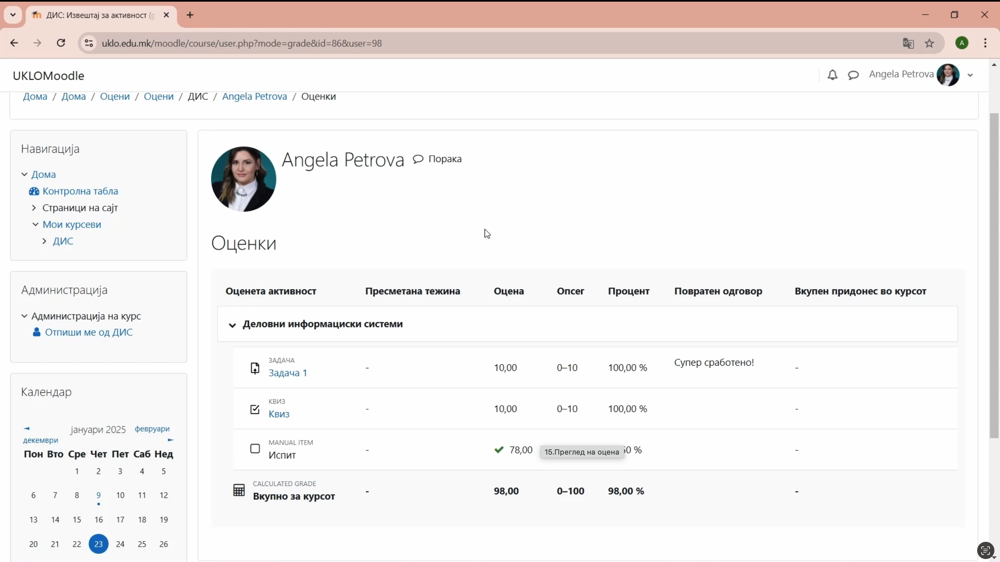Reload the page with the refresh button

[61, 43]
